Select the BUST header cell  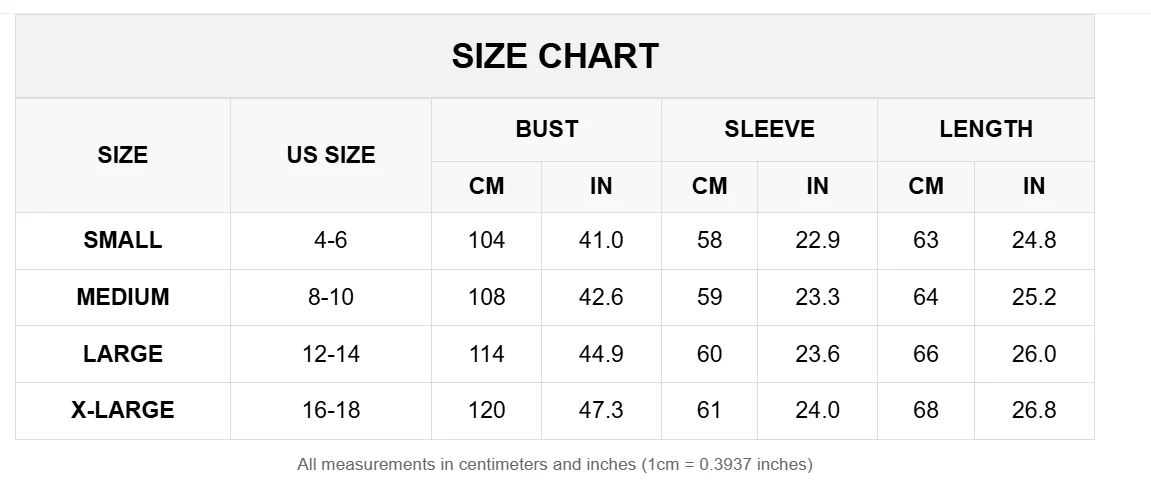tap(546, 129)
